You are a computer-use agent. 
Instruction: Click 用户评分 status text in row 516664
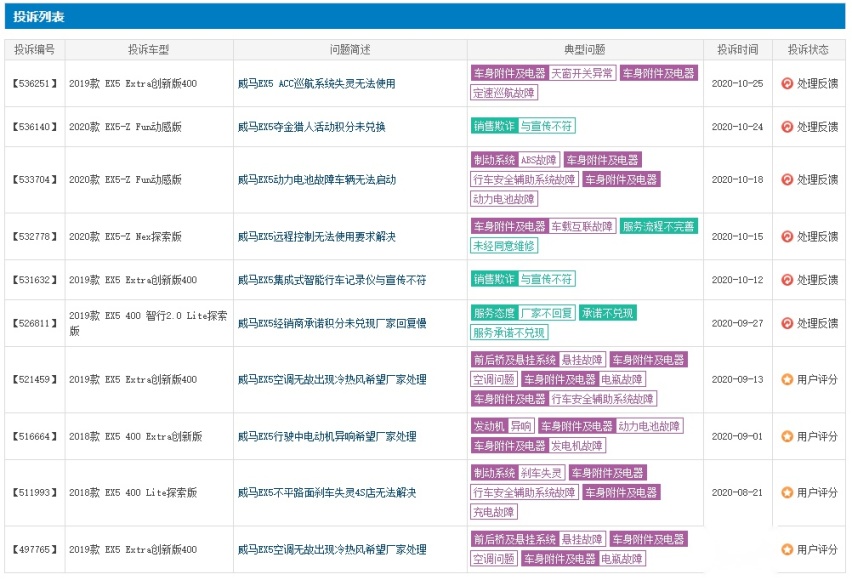(817, 436)
